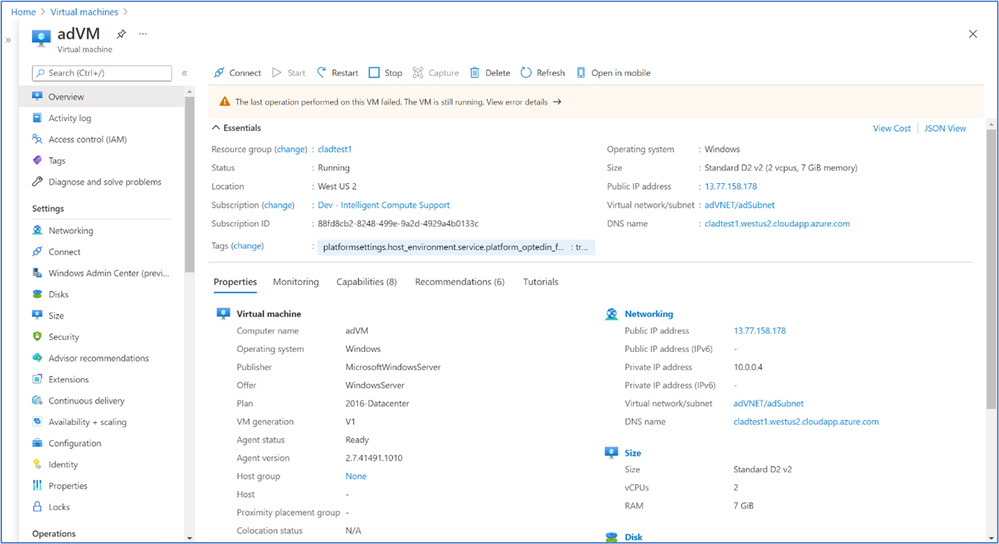Delete the virtual machine
Screen dimensions: 999x544
[x=490, y=73]
